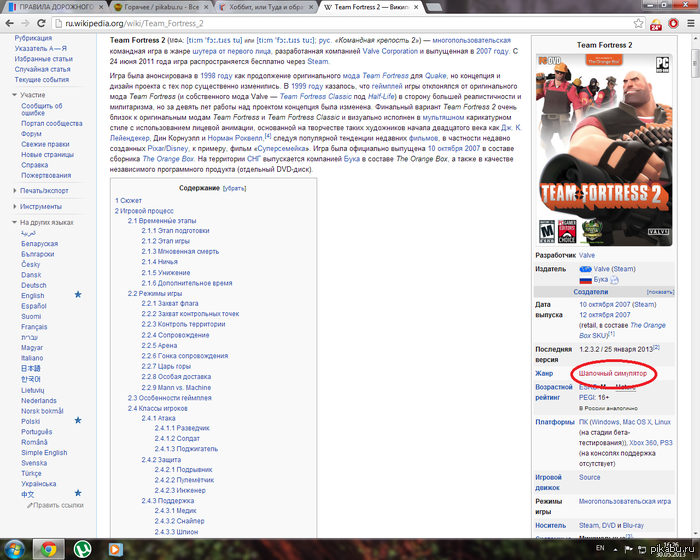Image resolution: width=700 pixels, height=560 pixels.
Task: Reload the page with refresh icon
Action: click(x=41, y=23)
